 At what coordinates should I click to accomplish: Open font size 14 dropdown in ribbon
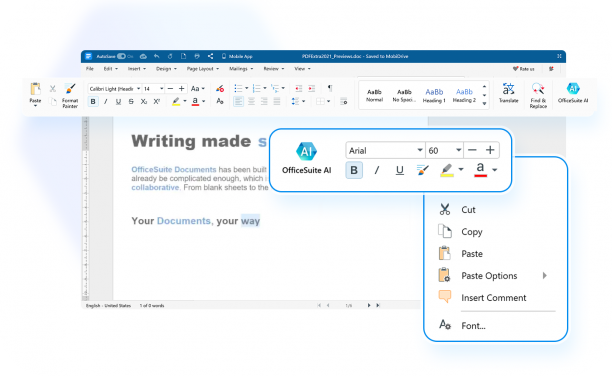[x=161, y=89]
